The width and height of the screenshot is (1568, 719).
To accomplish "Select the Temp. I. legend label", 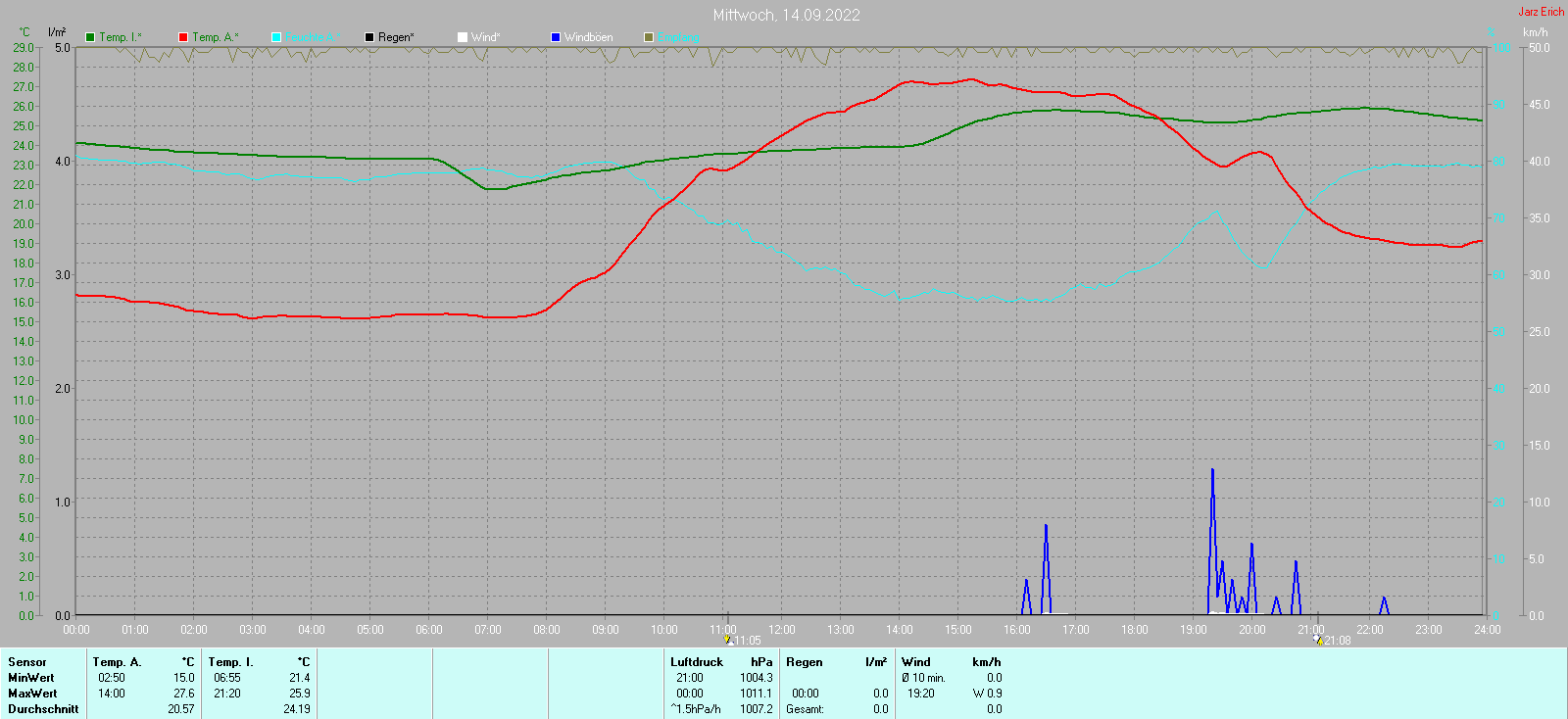I will tap(121, 37).
